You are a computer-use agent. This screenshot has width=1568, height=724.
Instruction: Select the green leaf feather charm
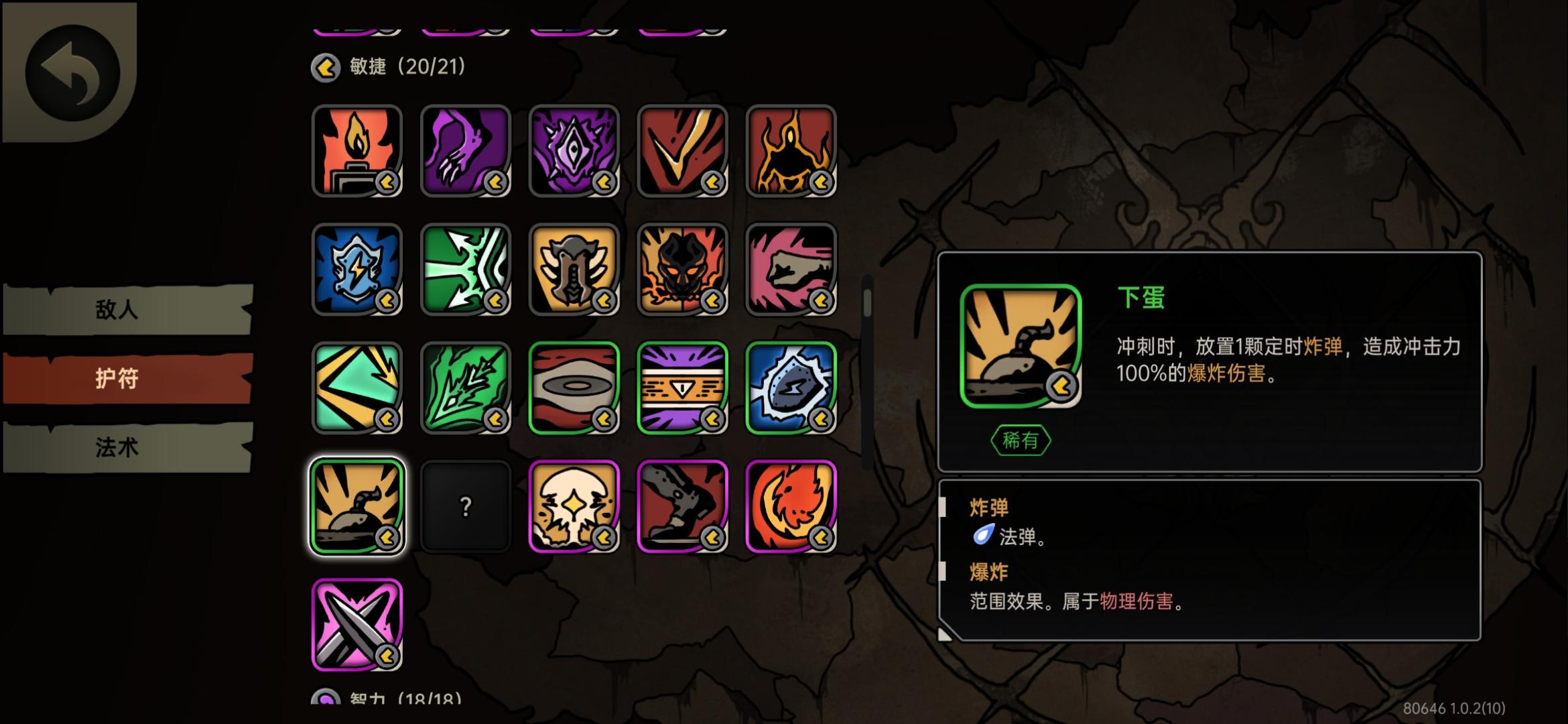coord(466,388)
